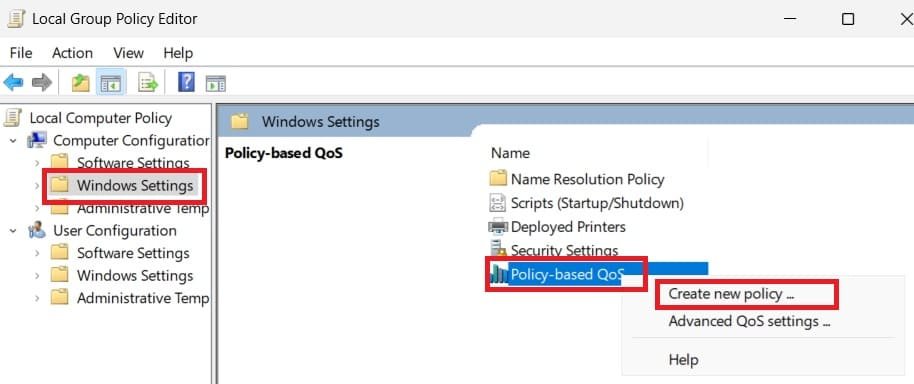Click the Windows Settings header folder icon
The image size is (914, 384).
(x=240, y=122)
